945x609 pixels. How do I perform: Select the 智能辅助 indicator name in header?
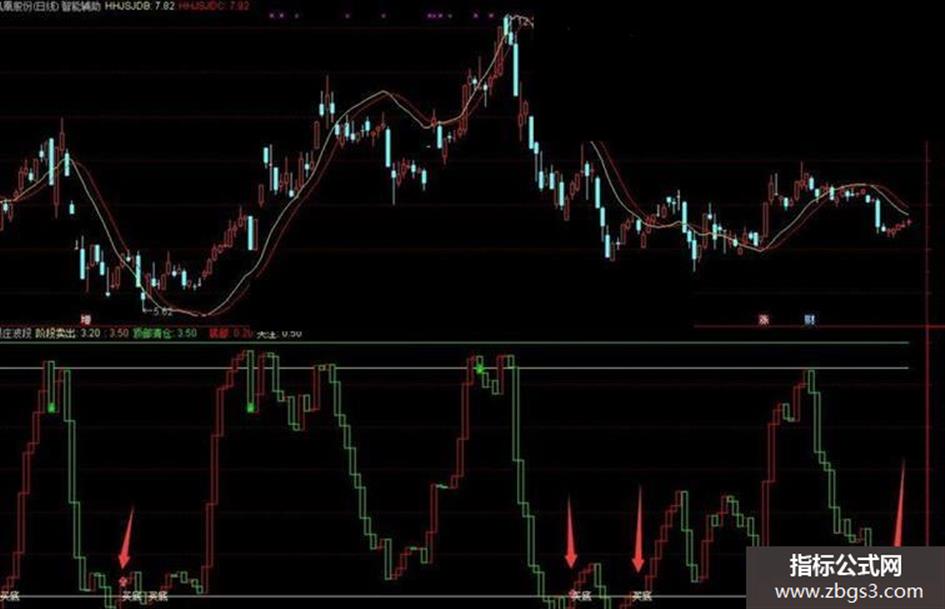[x=81, y=7]
